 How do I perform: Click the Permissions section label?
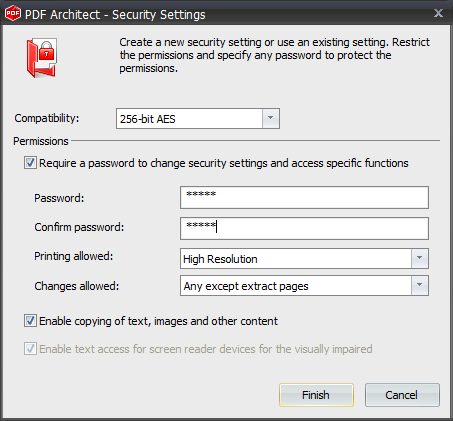pos(41,141)
